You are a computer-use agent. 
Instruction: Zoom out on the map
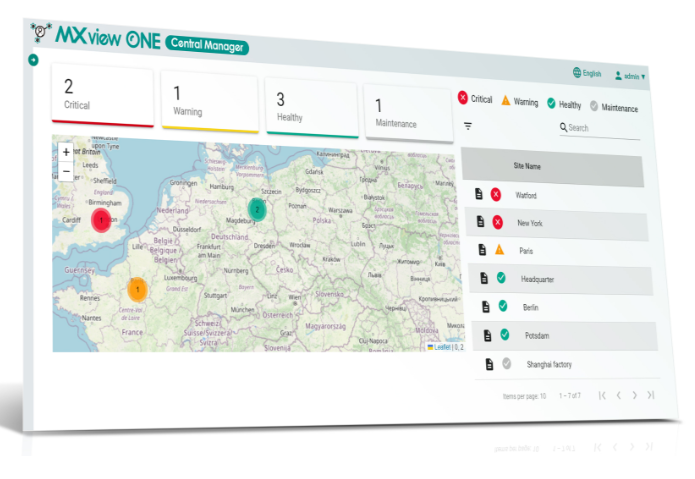(x=66, y=171)
